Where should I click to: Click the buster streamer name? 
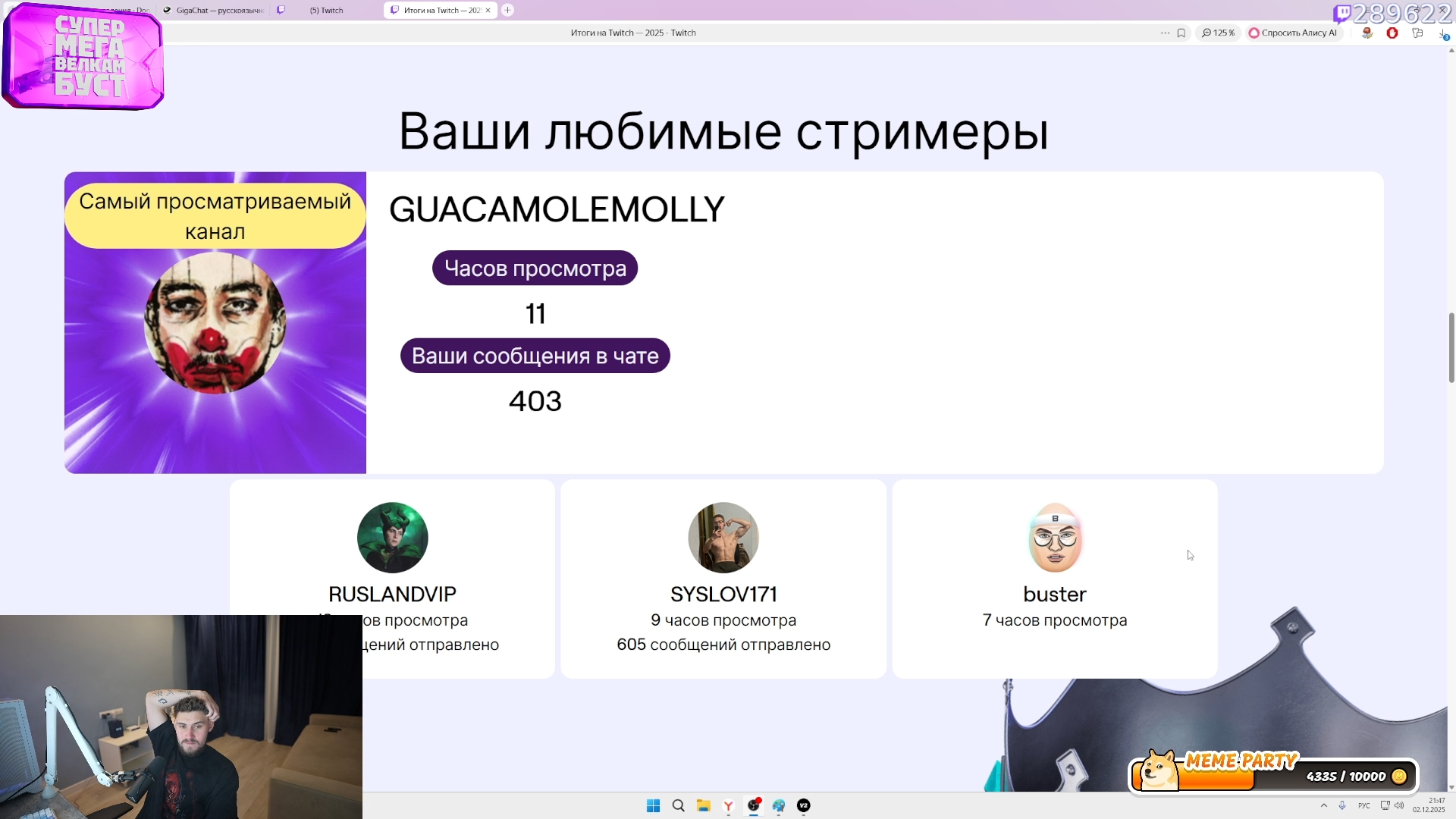(x=1054, y=595)
